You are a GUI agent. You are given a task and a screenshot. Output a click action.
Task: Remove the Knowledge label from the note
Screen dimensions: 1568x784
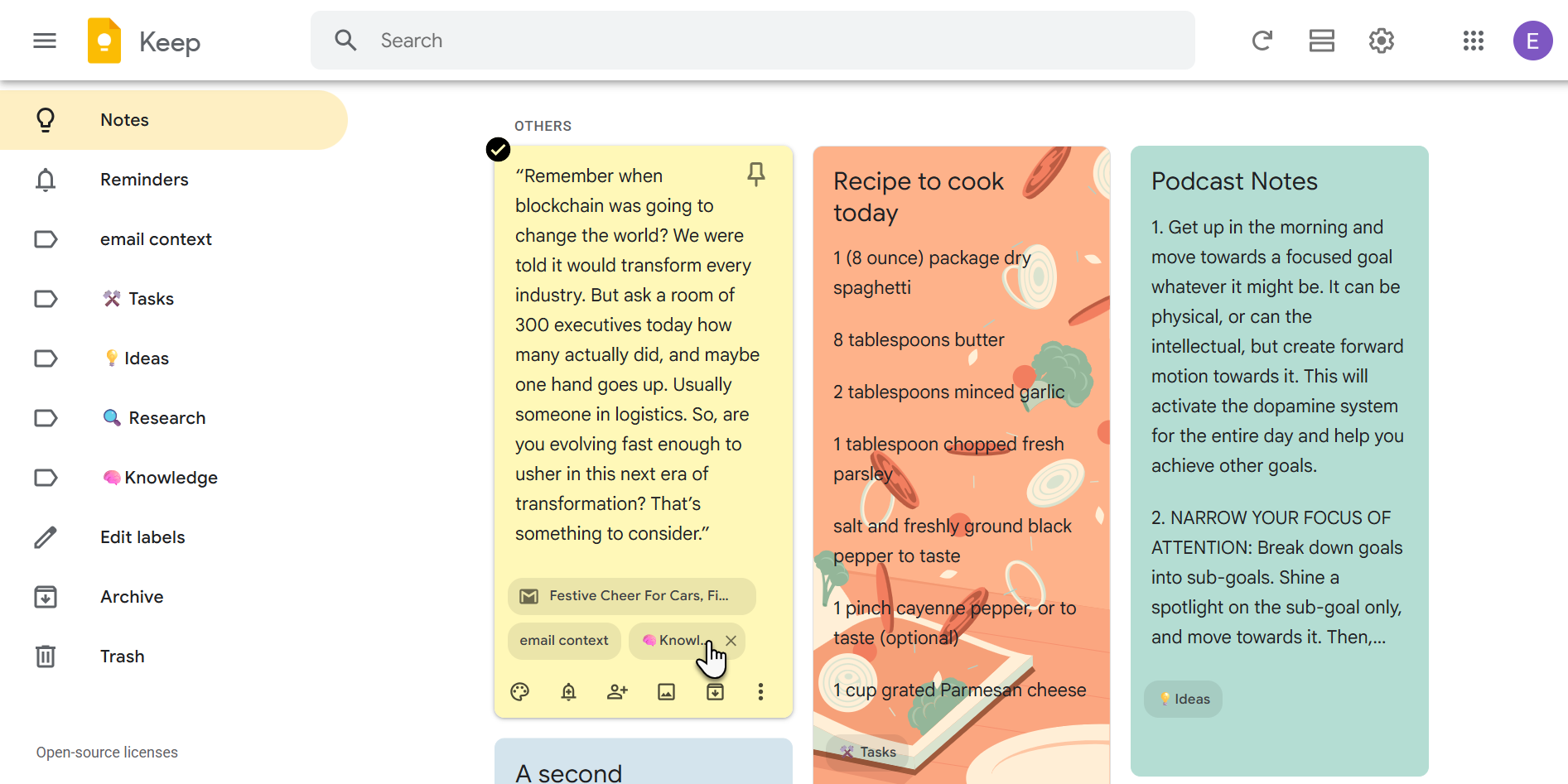tap(731, 641)
